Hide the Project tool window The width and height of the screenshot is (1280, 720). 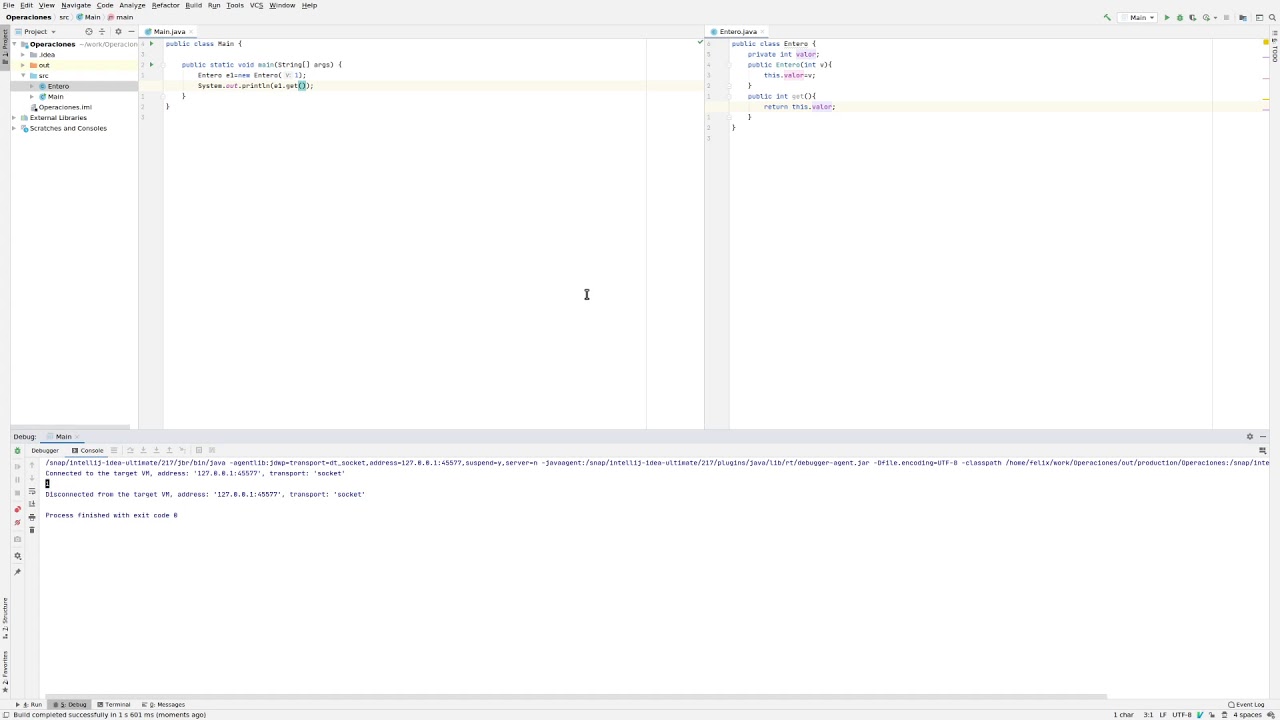(x=131, y=32)
